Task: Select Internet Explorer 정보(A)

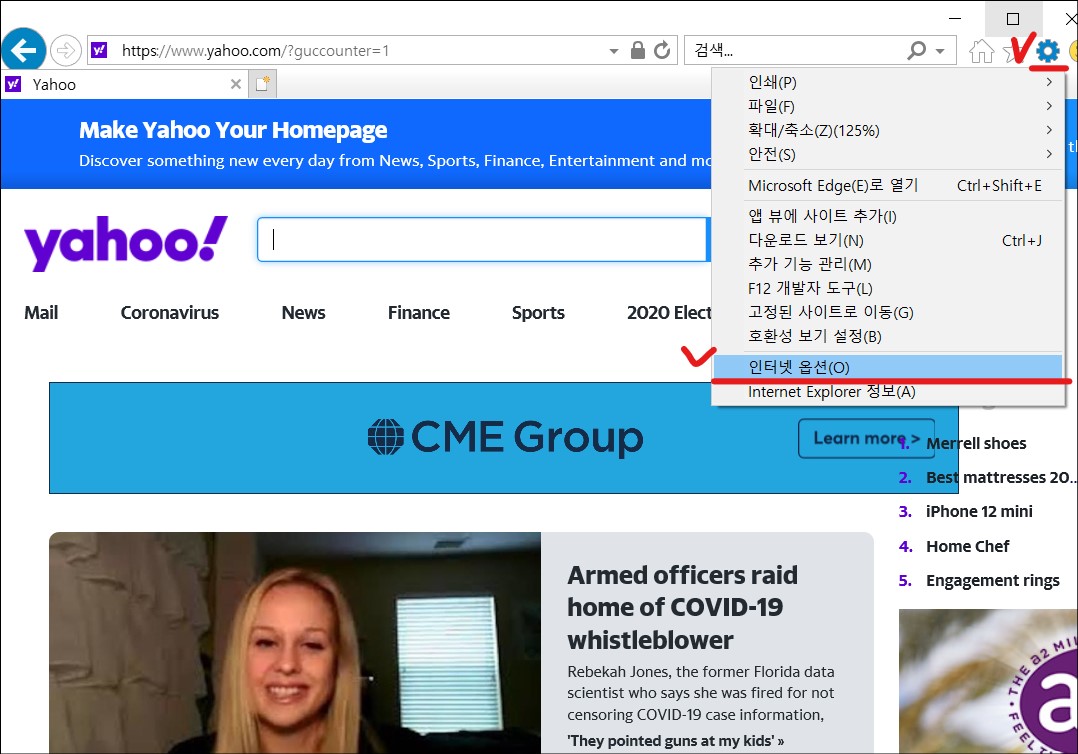Action: pos(888,392)
